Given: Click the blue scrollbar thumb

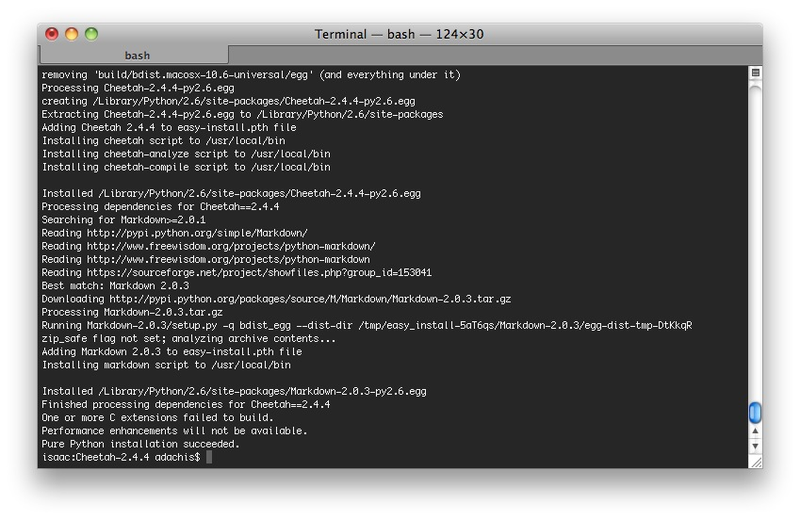Looking at the screenshot, I should point(755,412).
